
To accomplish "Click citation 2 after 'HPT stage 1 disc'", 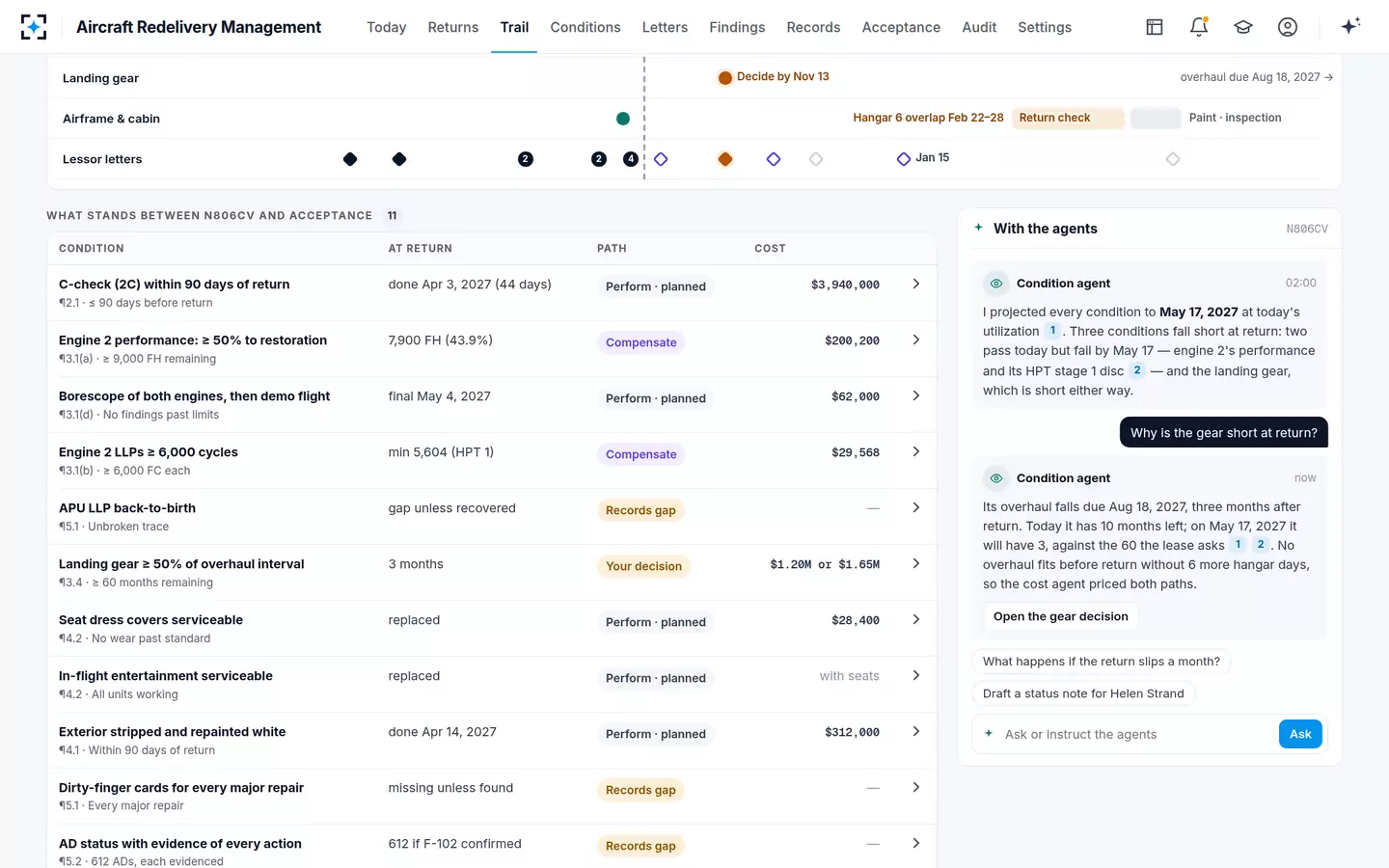I will 1137,370.
